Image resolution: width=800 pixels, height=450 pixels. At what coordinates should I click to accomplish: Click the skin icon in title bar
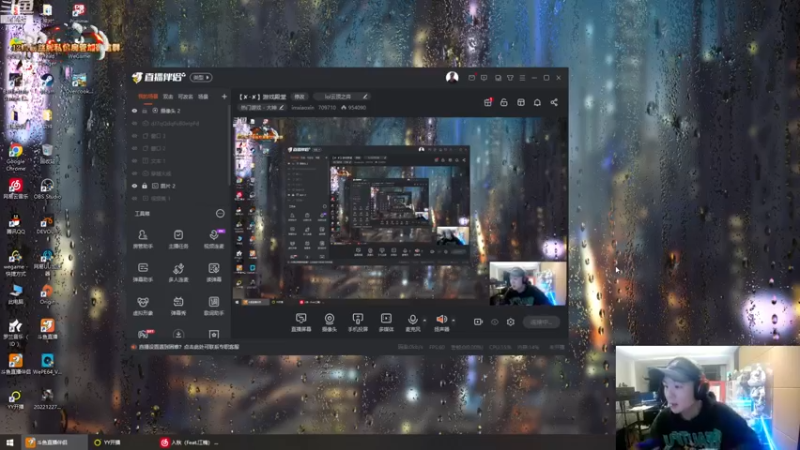pos(510,78)
